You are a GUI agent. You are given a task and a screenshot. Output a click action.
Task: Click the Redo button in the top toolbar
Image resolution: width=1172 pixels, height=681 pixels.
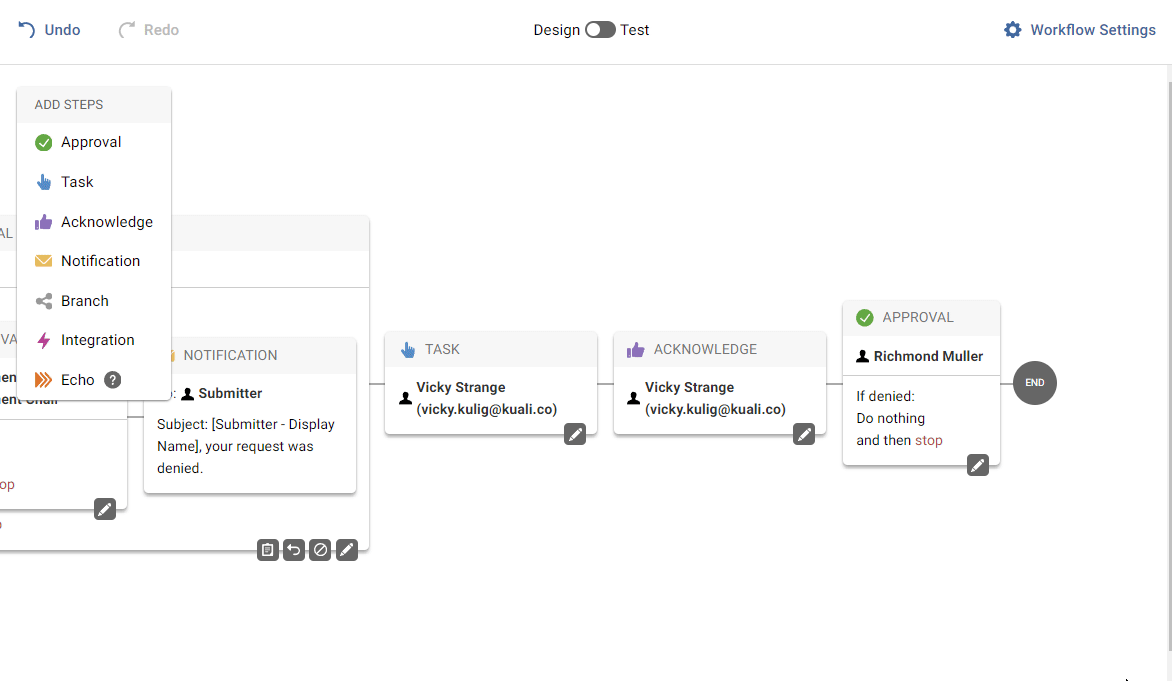click(x=148, y=29)
